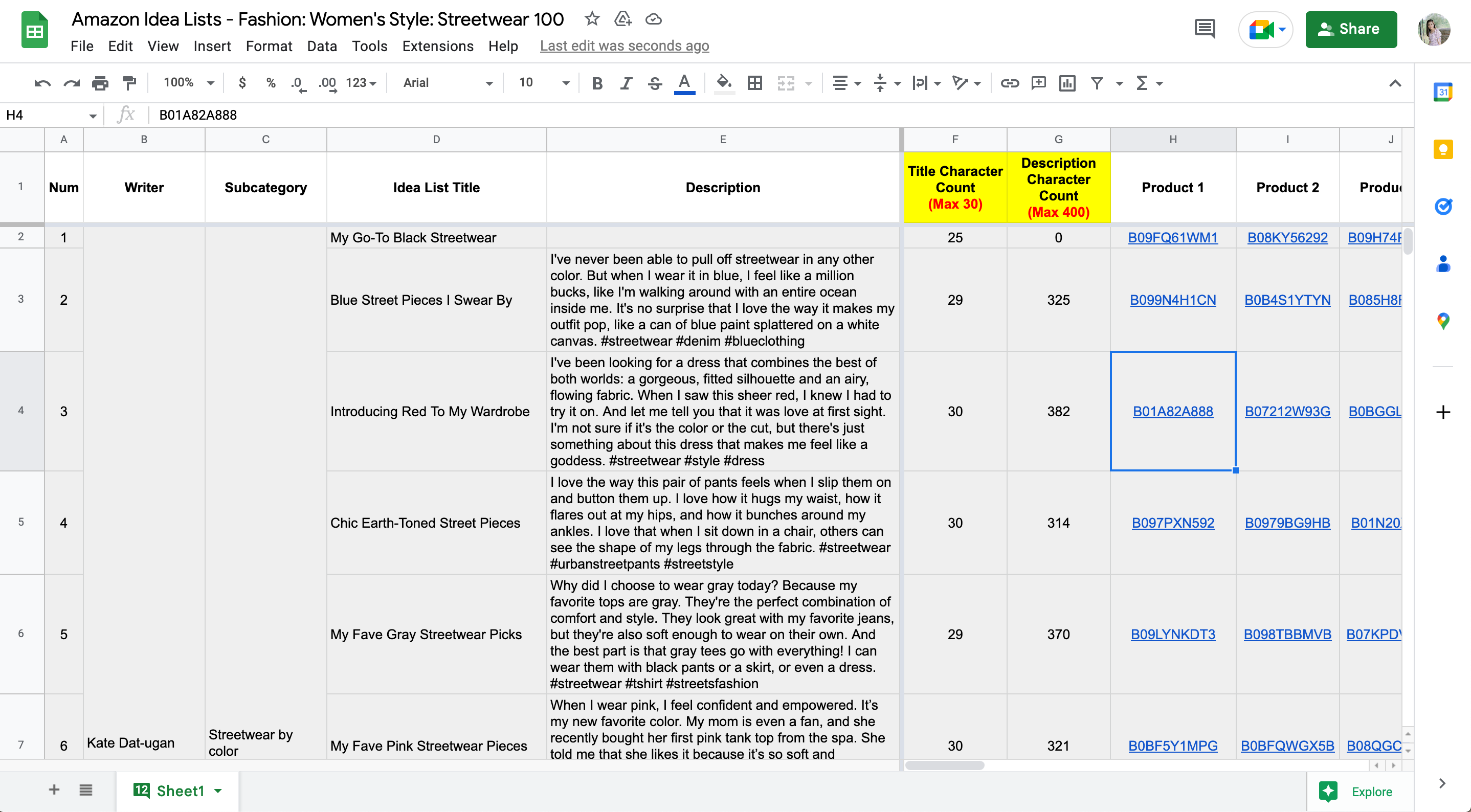
Task: Show all sheets list icon
Action: [85, 790]
